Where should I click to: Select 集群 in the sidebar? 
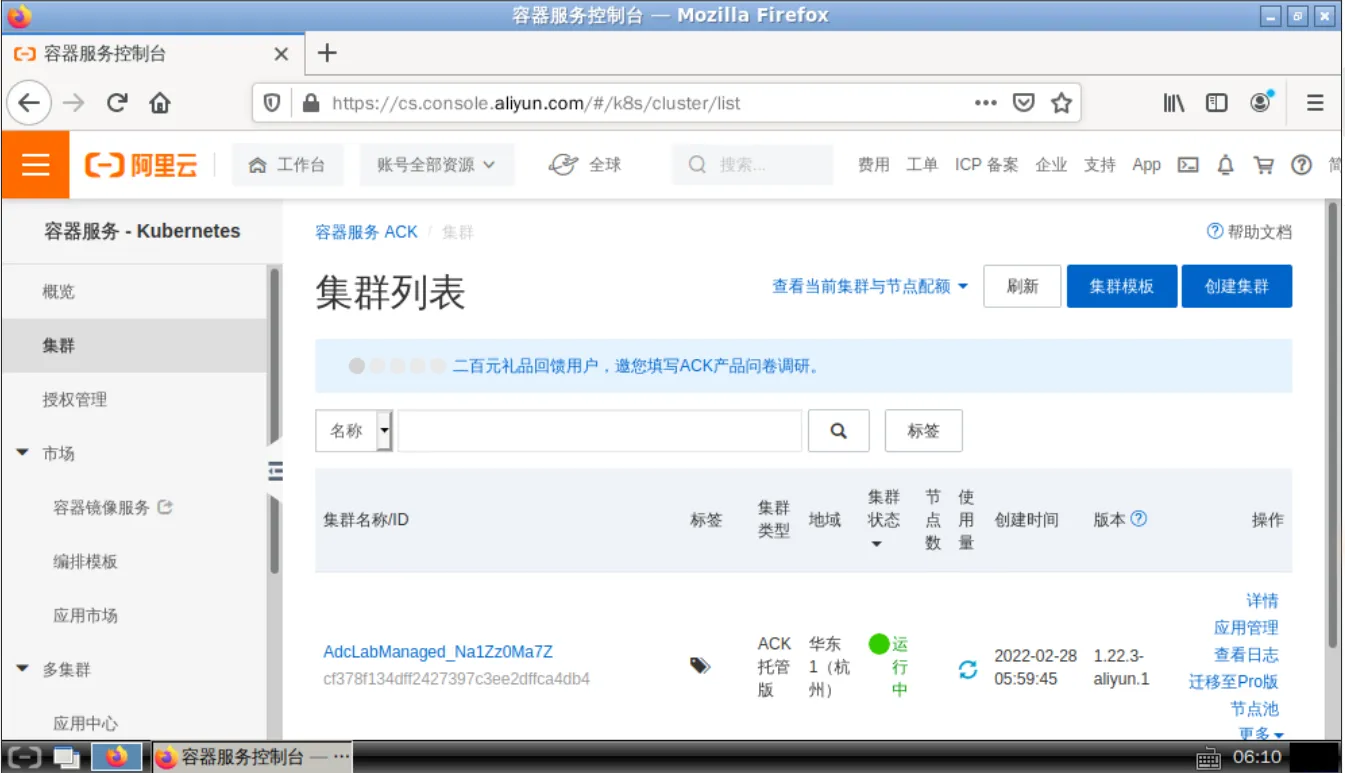coord(134,346)
